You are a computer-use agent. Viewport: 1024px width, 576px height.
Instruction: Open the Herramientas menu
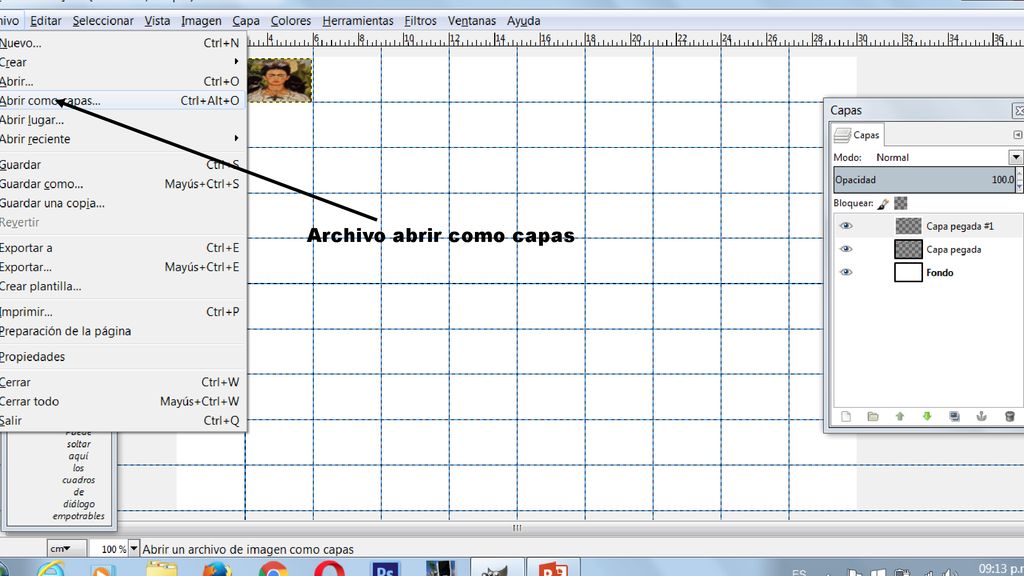[x=358, y=21]
